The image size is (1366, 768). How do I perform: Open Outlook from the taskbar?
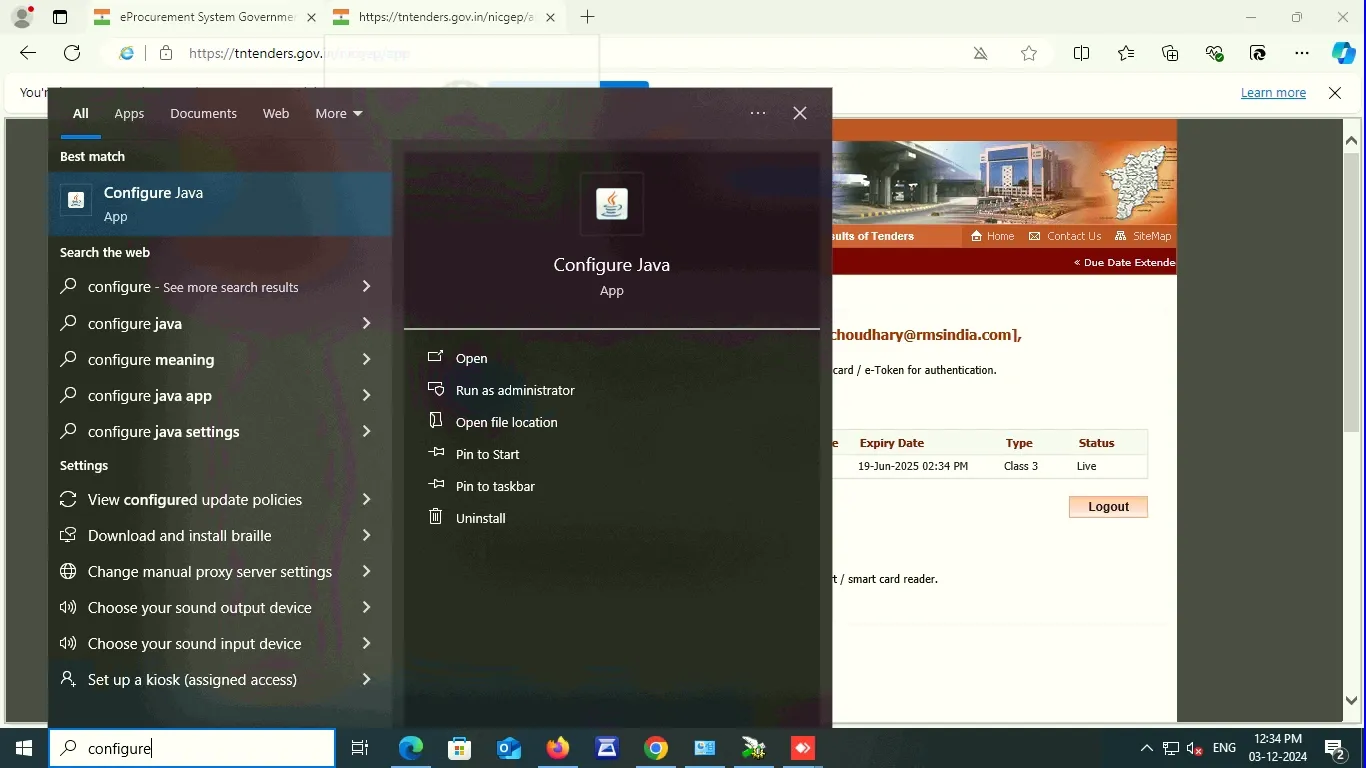tap(509, 748)
